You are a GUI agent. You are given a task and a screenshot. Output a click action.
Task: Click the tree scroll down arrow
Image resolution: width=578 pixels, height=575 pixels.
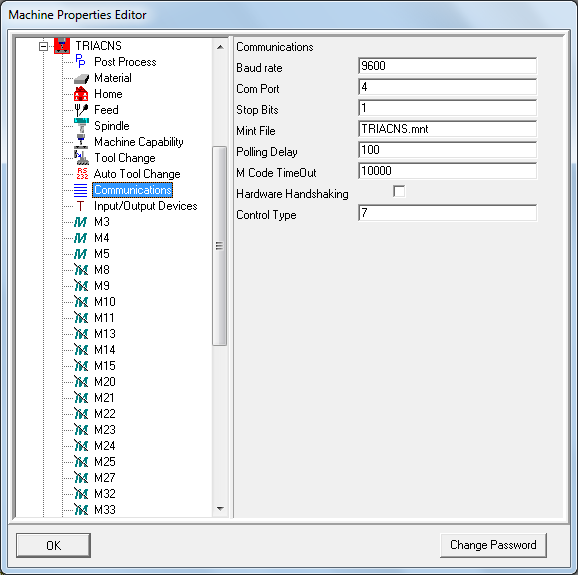[x=220, y=509]
